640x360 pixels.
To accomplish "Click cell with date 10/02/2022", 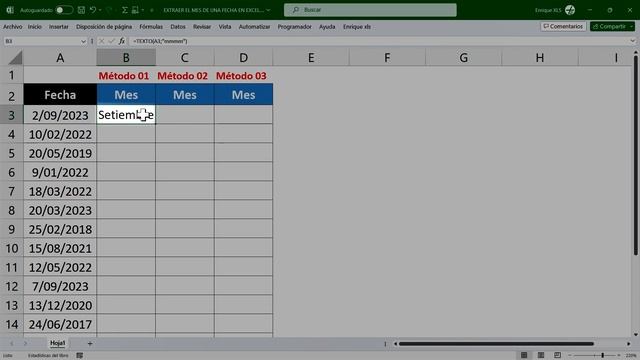I will [60, 134].
